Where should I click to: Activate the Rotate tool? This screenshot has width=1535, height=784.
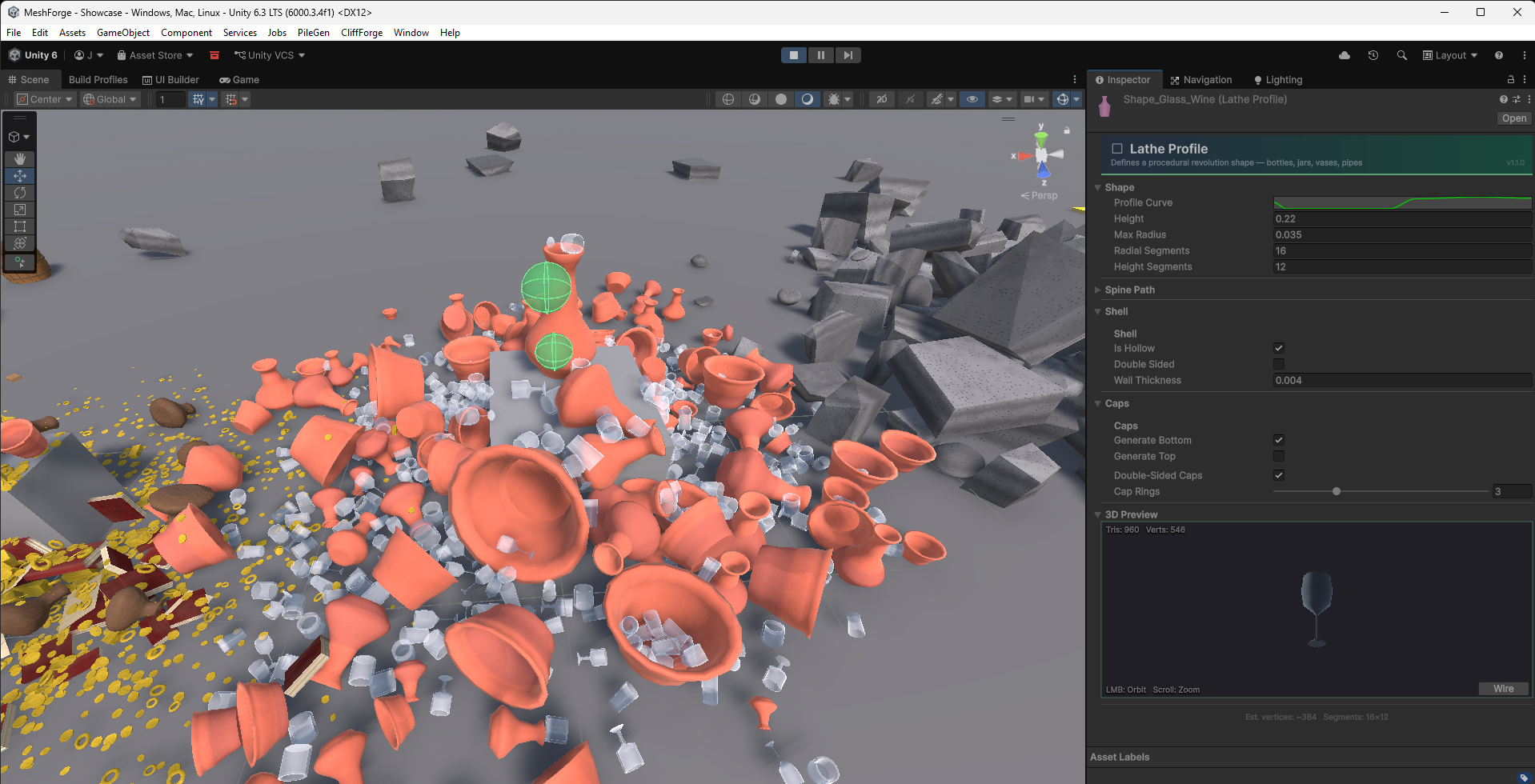[x=19, y=192]
